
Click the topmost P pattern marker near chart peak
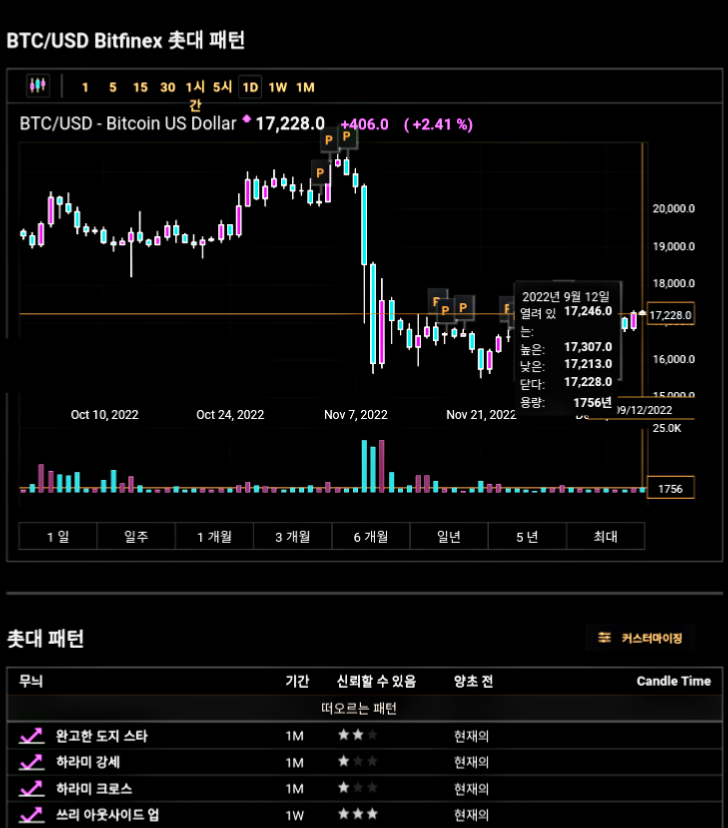(347, 136)
